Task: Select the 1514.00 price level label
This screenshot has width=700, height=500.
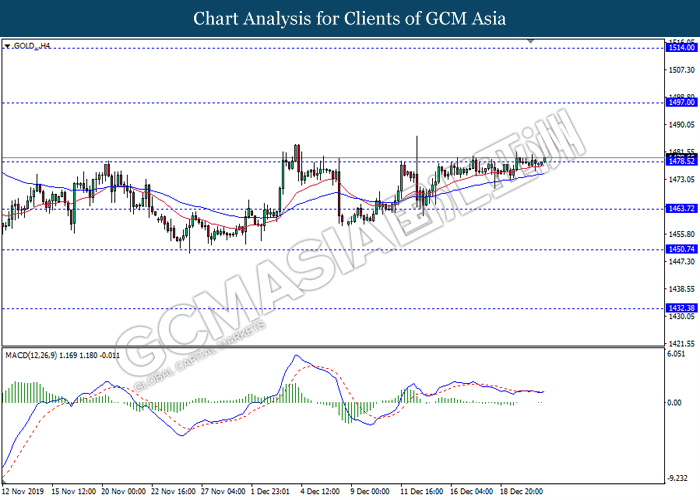Action: pyautogui.click(x=681, y=47)
